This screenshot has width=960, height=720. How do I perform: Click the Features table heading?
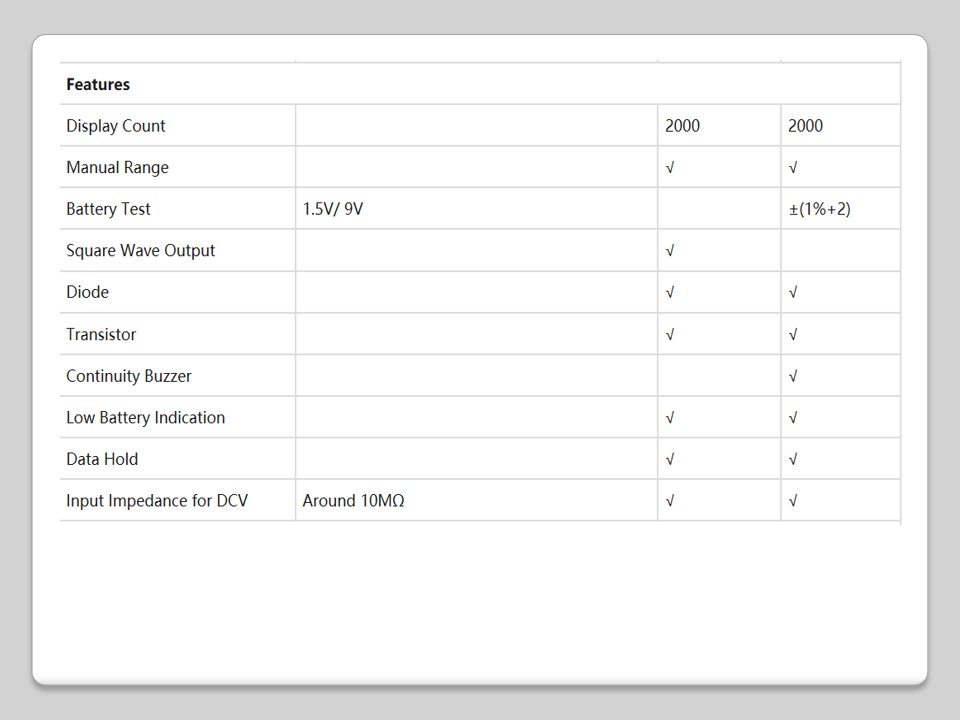98,84
